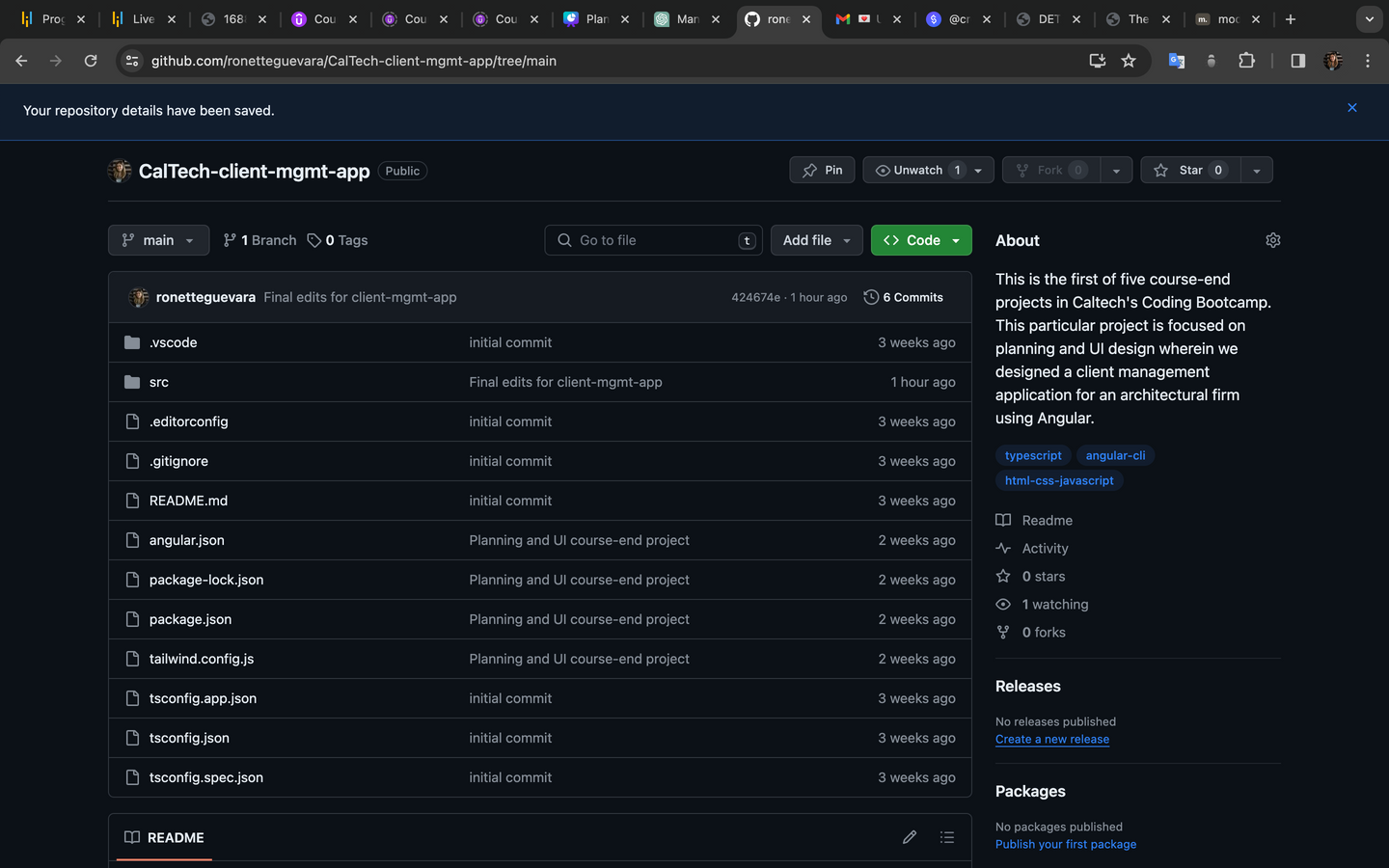This screenshot has width=1389, height=868.
Task: Open the browser side panel icon
Action: point(1297,61)
